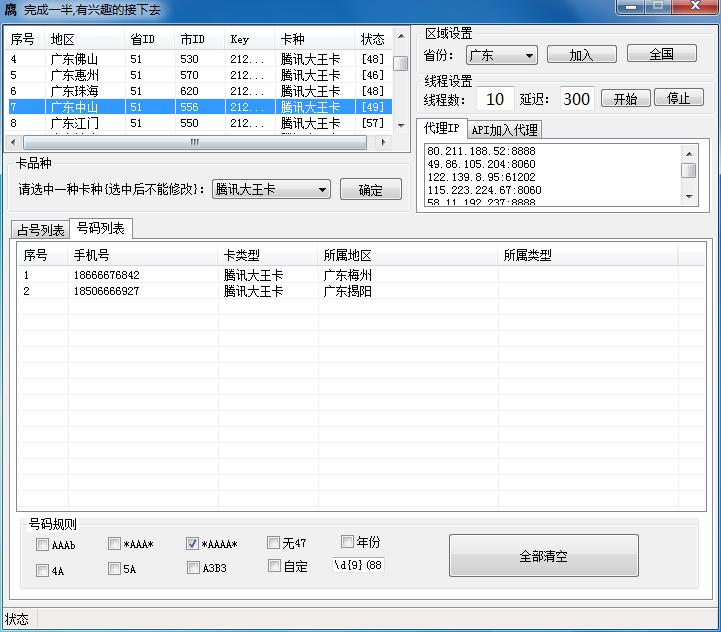Click the 市ID column header
The image size is (721, 632).
click(200, 40)
